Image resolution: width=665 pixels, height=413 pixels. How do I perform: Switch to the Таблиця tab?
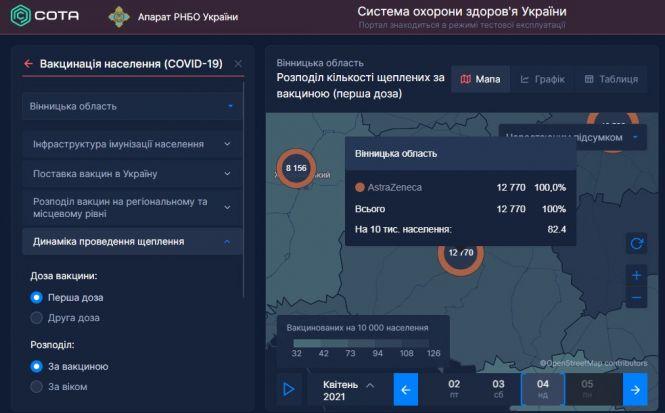pos(611,79)
